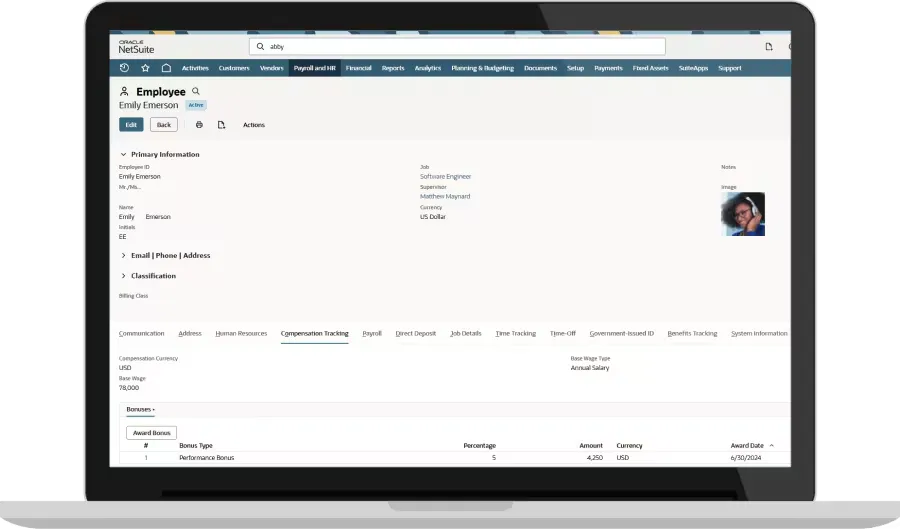Open the Payroll and HR menu
The image size is (900, 529).
coord(314,68)
